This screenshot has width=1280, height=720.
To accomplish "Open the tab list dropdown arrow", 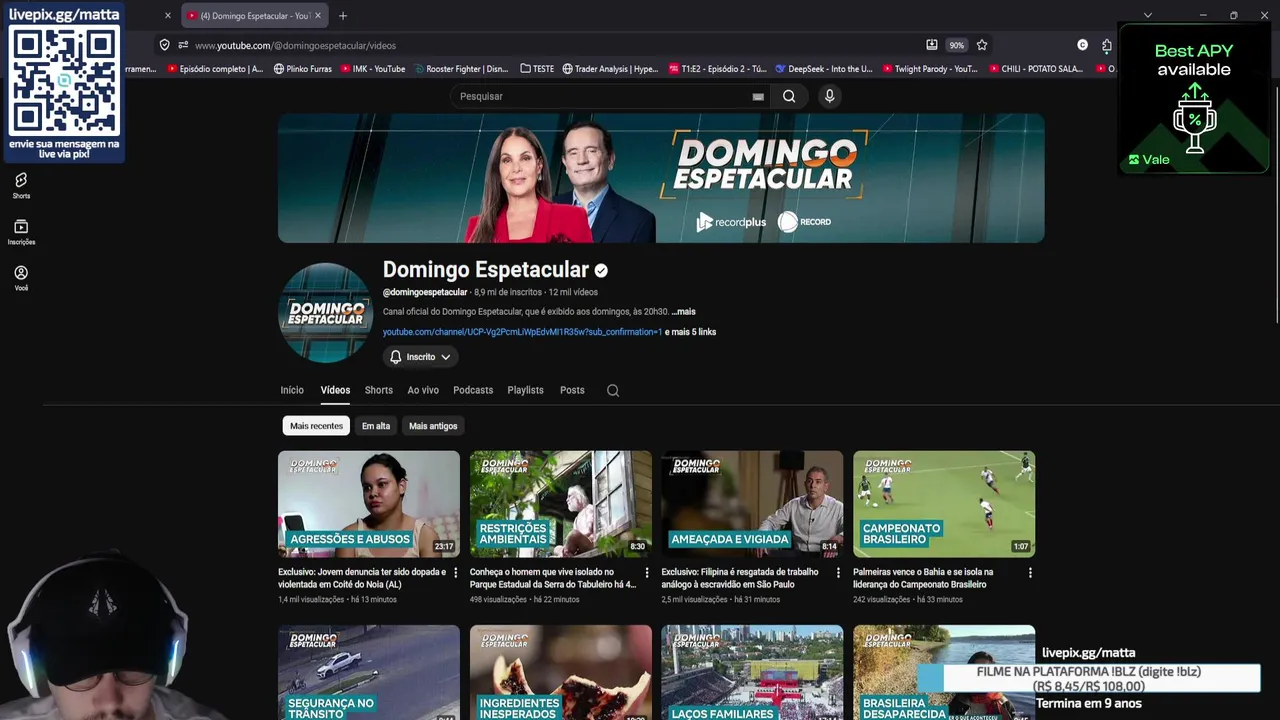I will pos(1148,16).
